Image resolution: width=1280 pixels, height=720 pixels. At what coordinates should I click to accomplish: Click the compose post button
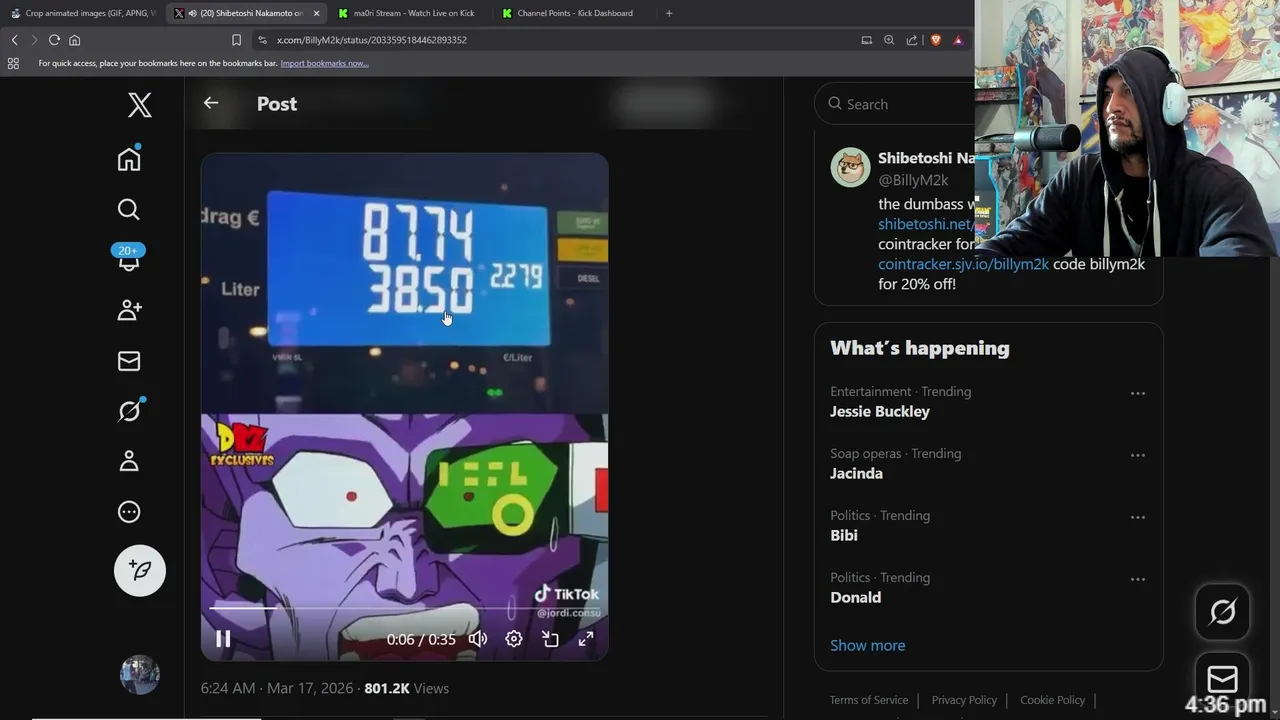click(140, 570)
